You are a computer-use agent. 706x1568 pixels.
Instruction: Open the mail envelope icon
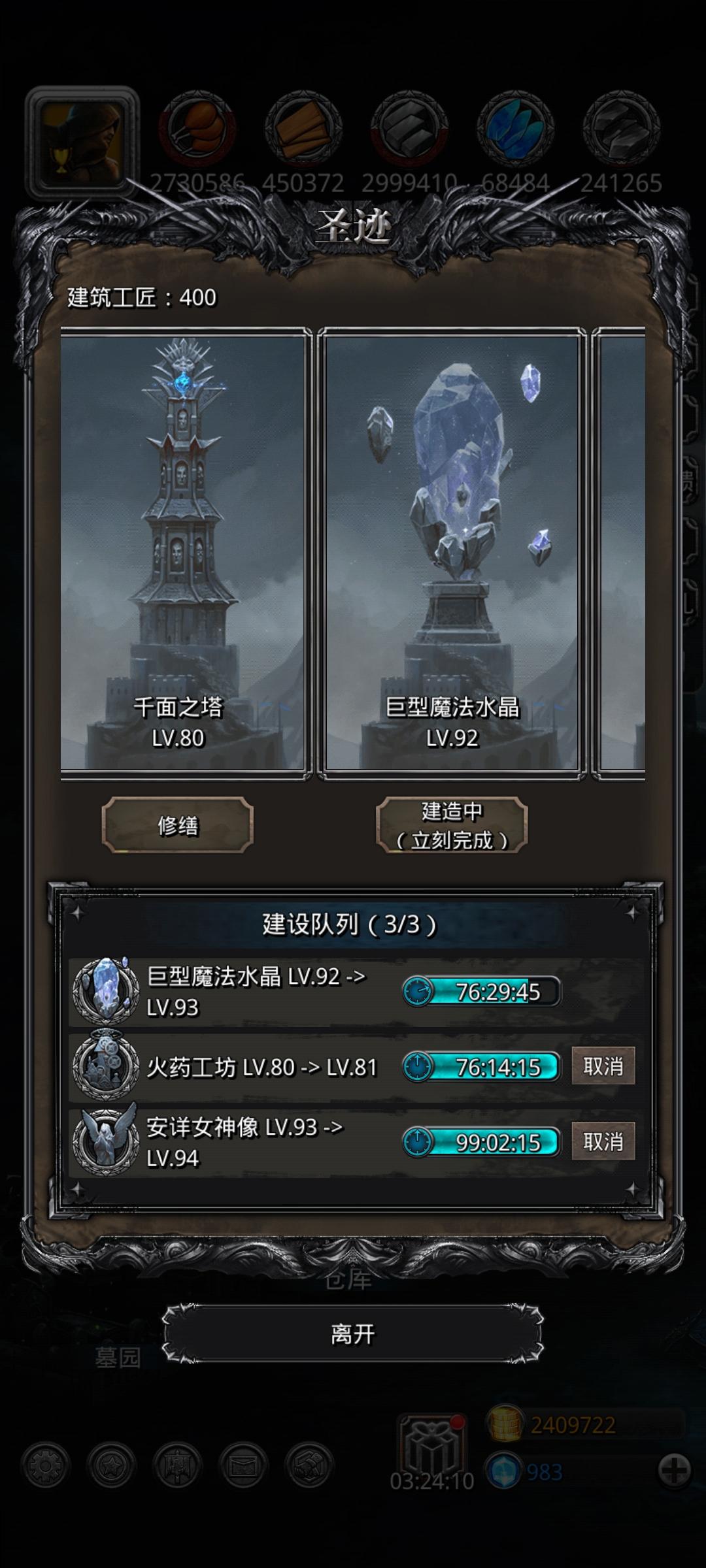[x=243, y=1465]
